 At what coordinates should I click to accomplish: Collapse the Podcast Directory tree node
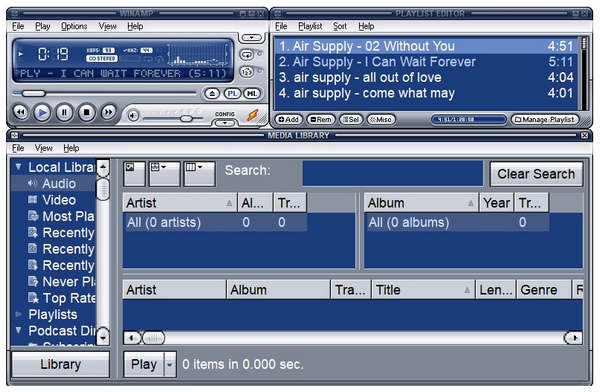point(18,330)
